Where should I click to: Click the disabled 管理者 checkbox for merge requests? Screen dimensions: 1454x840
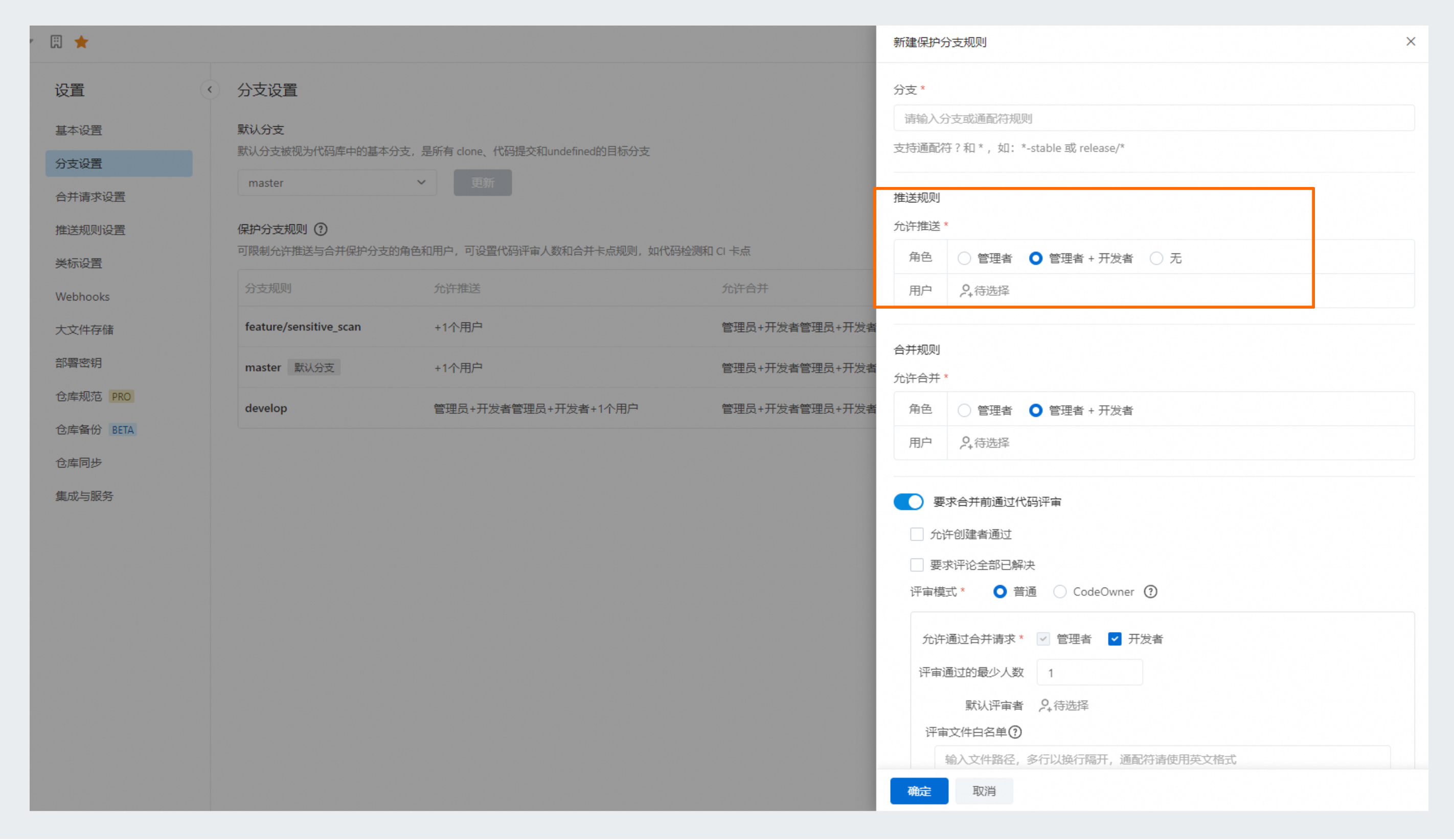[x=1042, y=639]
